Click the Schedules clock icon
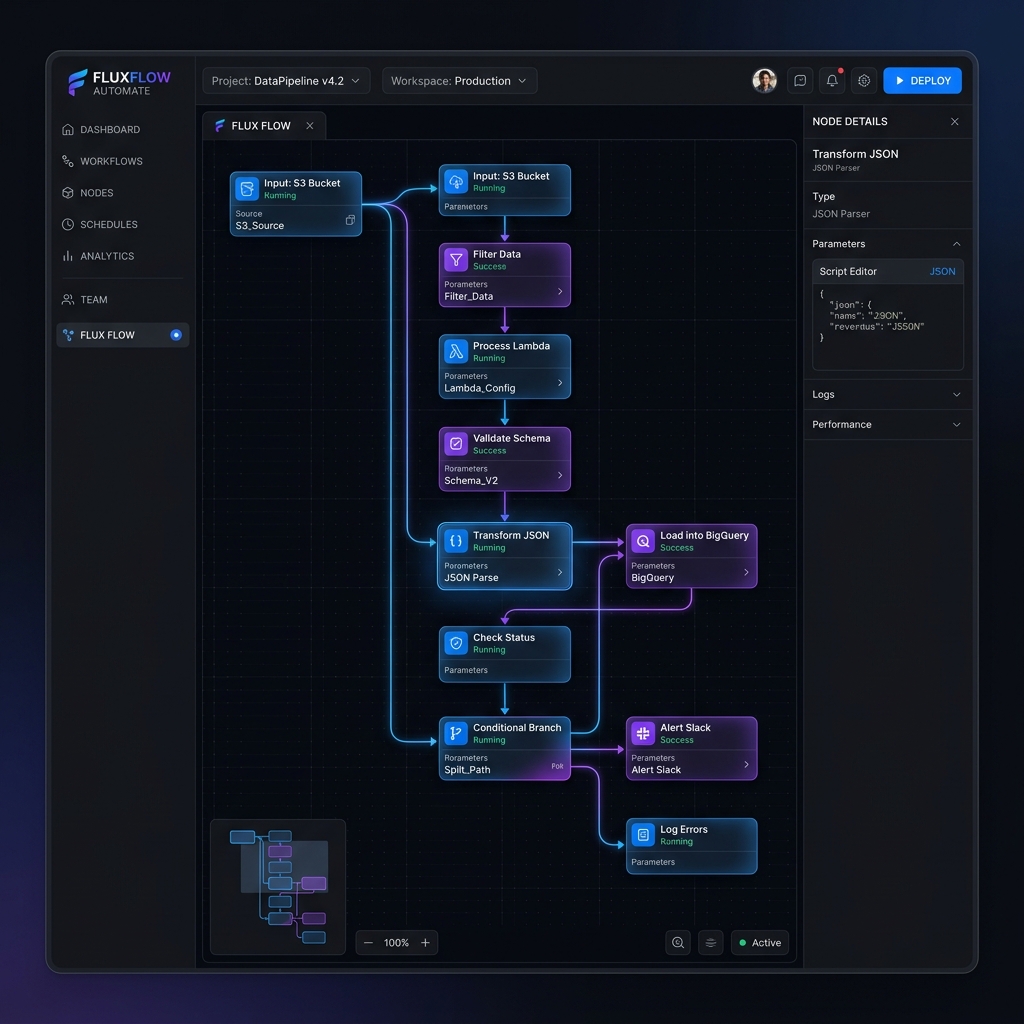The height and width of the screenshot is (1024, 1024). pyautogui.click(x=67, y=225)
